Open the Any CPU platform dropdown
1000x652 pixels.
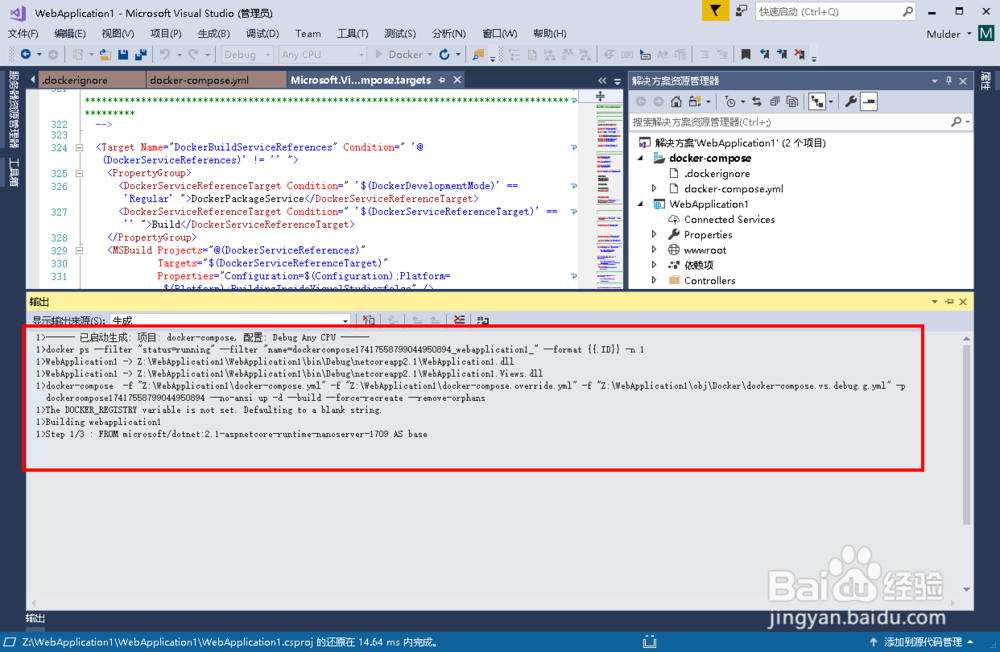[323, 55]
